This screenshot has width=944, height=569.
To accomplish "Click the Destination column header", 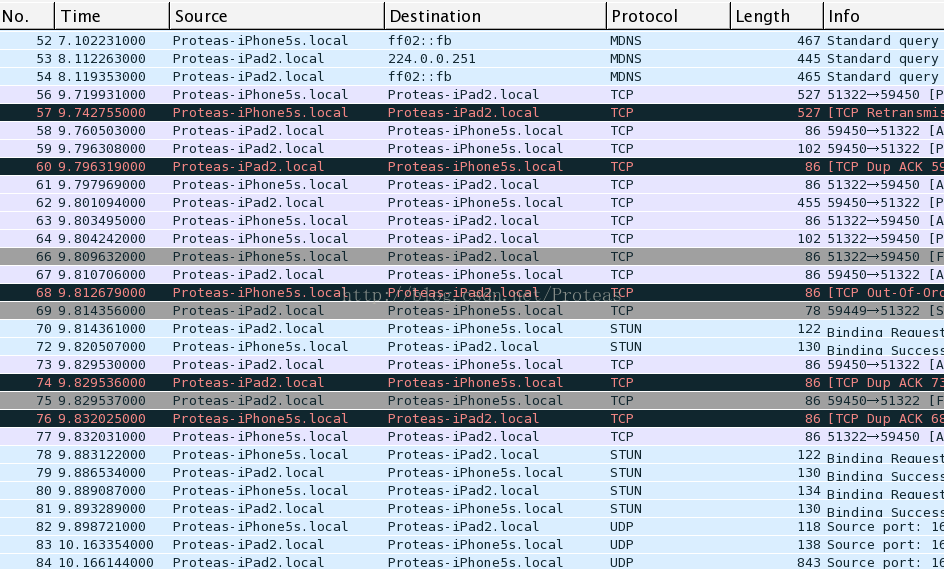I will pyautogui.click(x=495, y=16).
